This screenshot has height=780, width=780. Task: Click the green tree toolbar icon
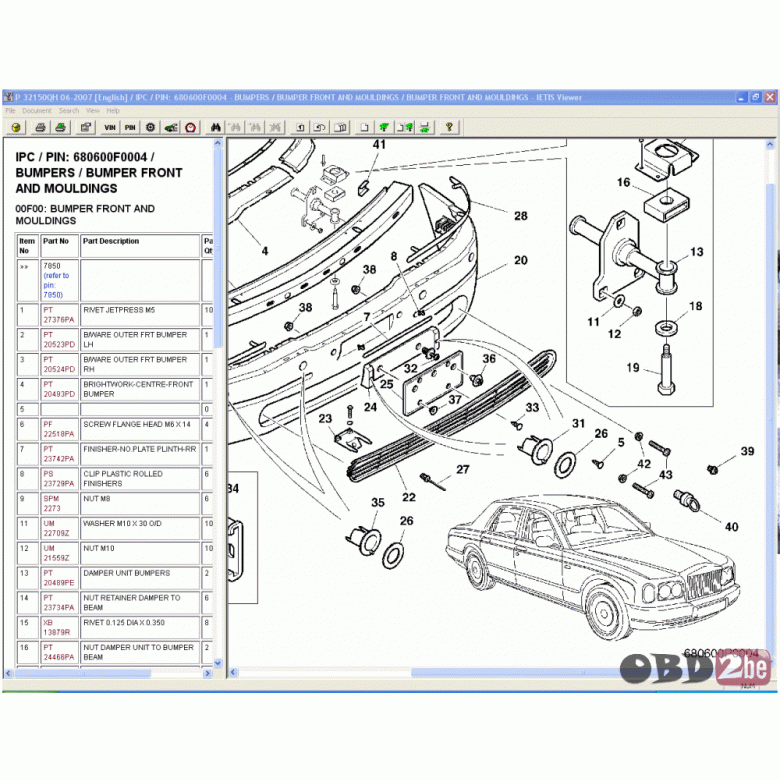(x=385, y=128)
